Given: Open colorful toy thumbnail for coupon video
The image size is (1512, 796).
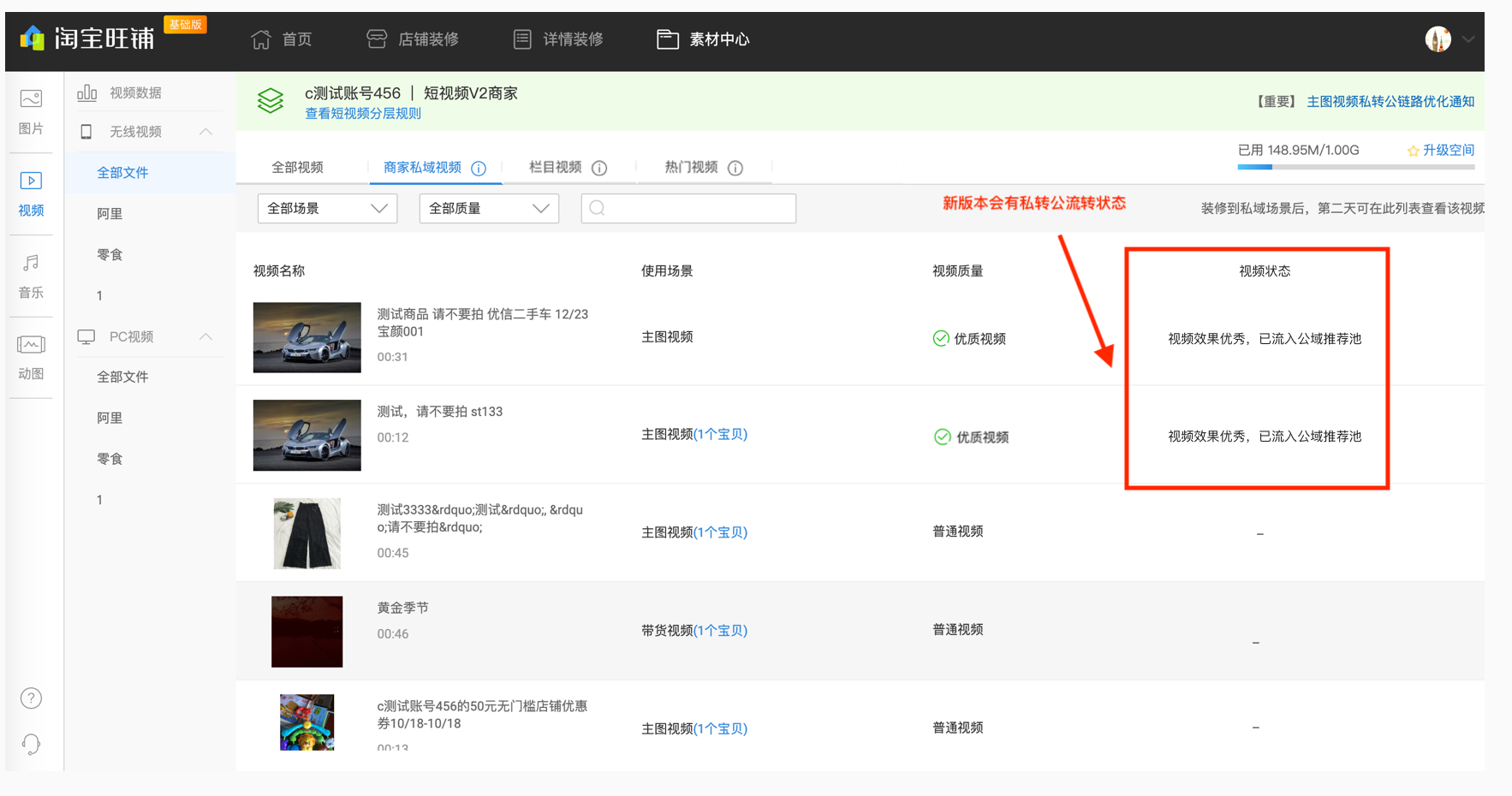Looking at the screenshot, I should click(307, 722).
